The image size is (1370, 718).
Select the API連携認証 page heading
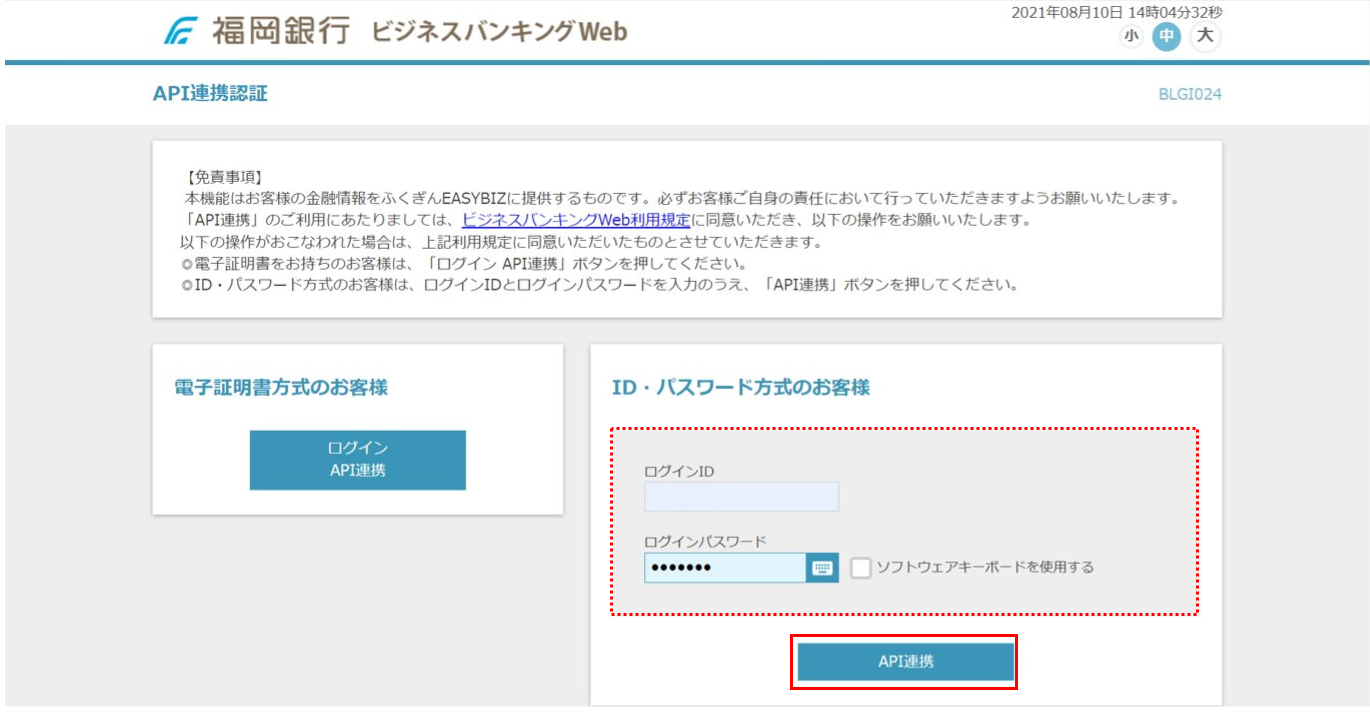210,94
